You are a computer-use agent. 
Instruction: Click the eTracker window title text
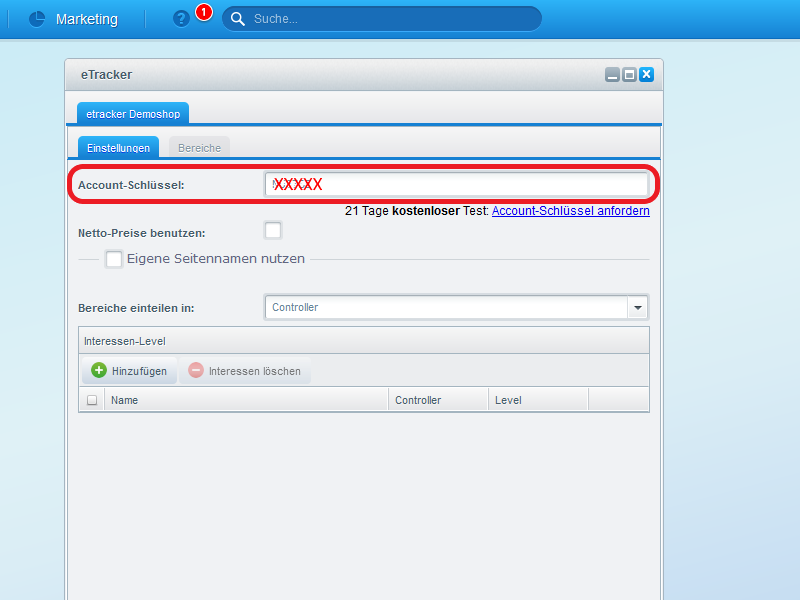click(x=106, y=74)
